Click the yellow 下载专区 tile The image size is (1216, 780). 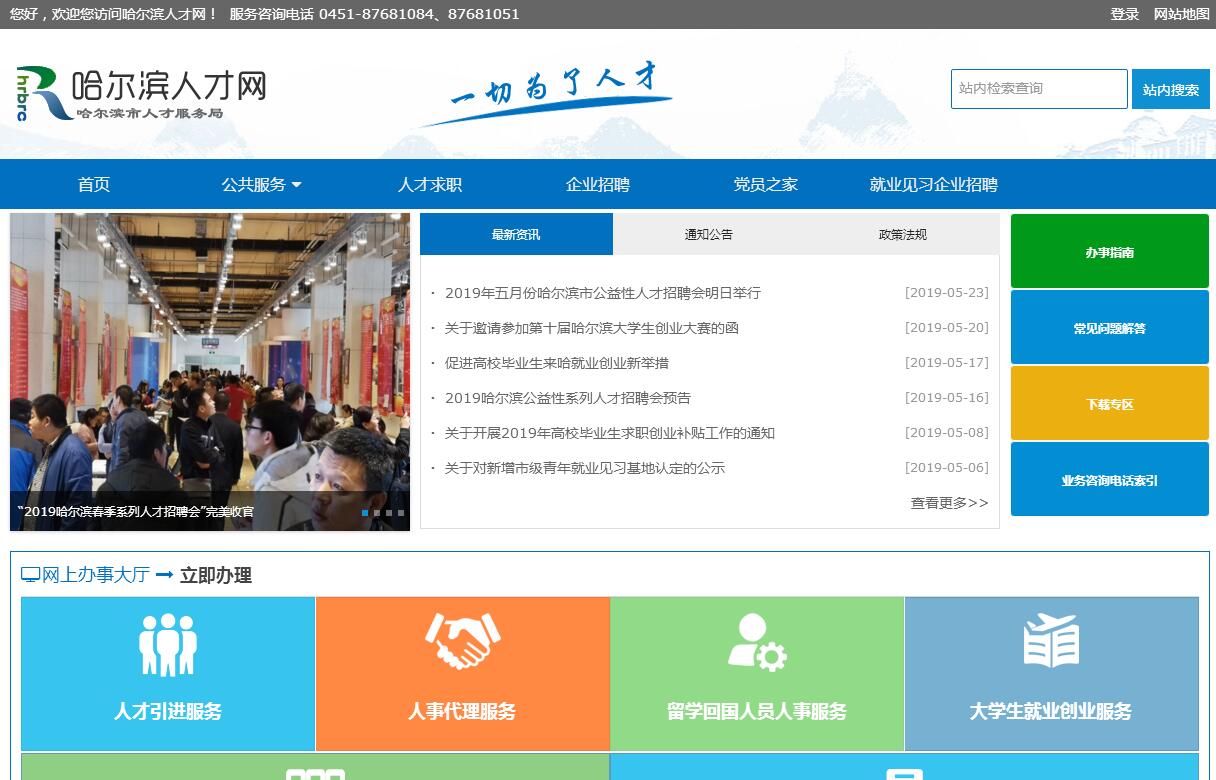coord(1109,404)
